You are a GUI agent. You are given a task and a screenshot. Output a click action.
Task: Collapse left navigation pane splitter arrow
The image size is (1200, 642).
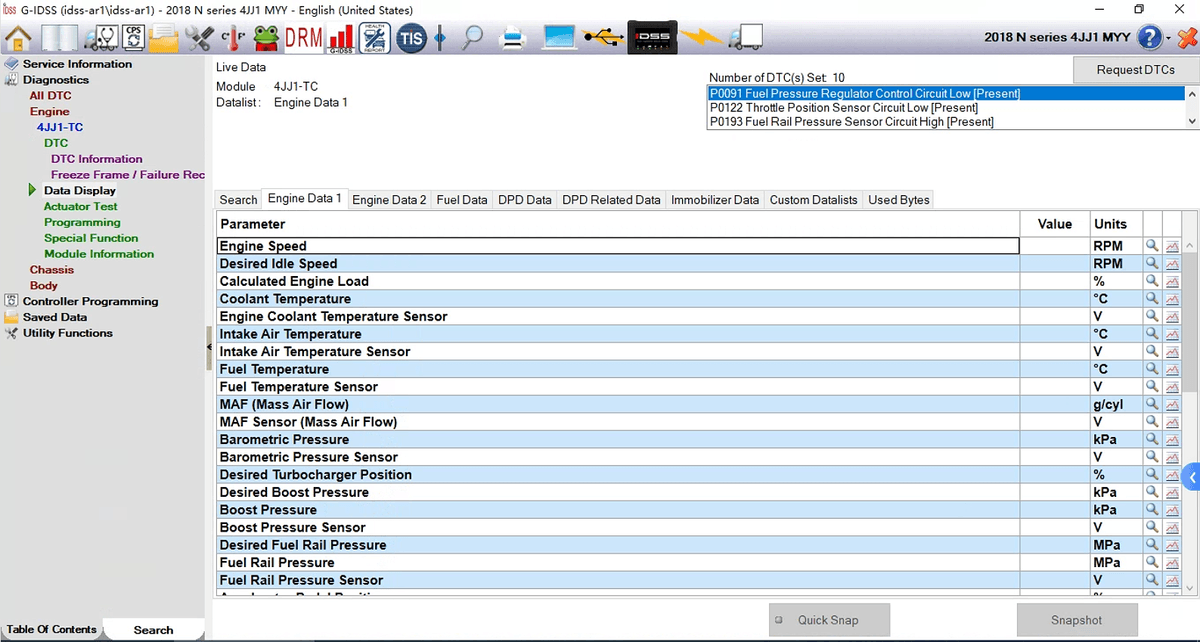pyautogui.click(x=209, y=347)
